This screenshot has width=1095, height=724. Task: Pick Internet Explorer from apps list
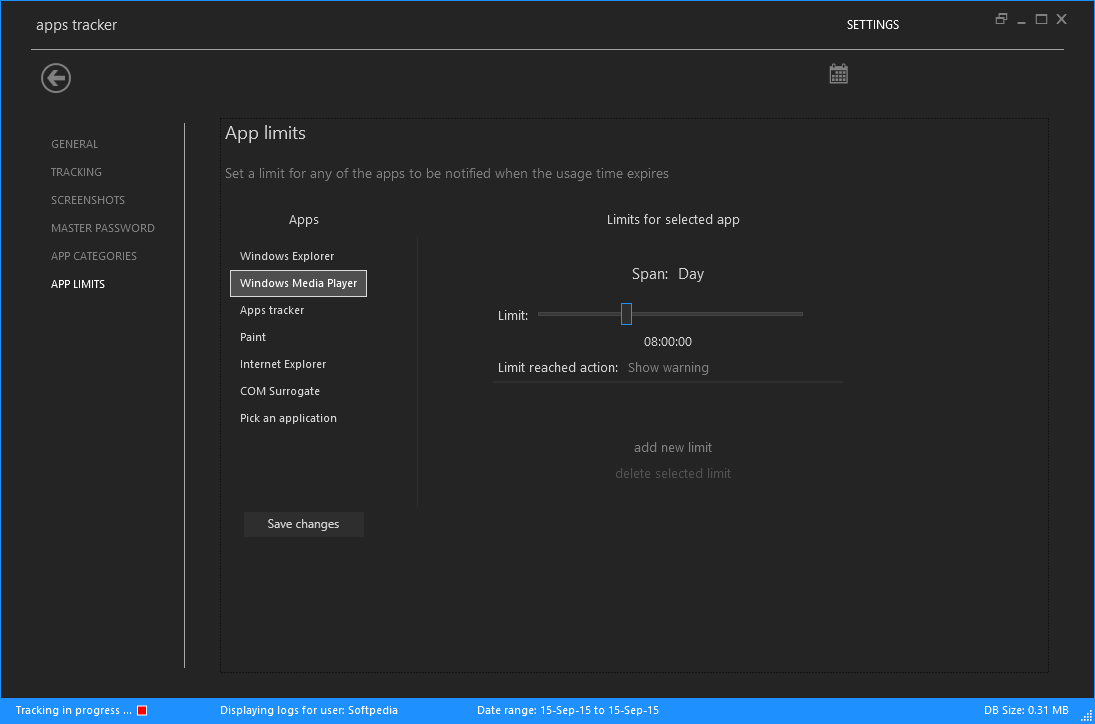pos(283,364)
